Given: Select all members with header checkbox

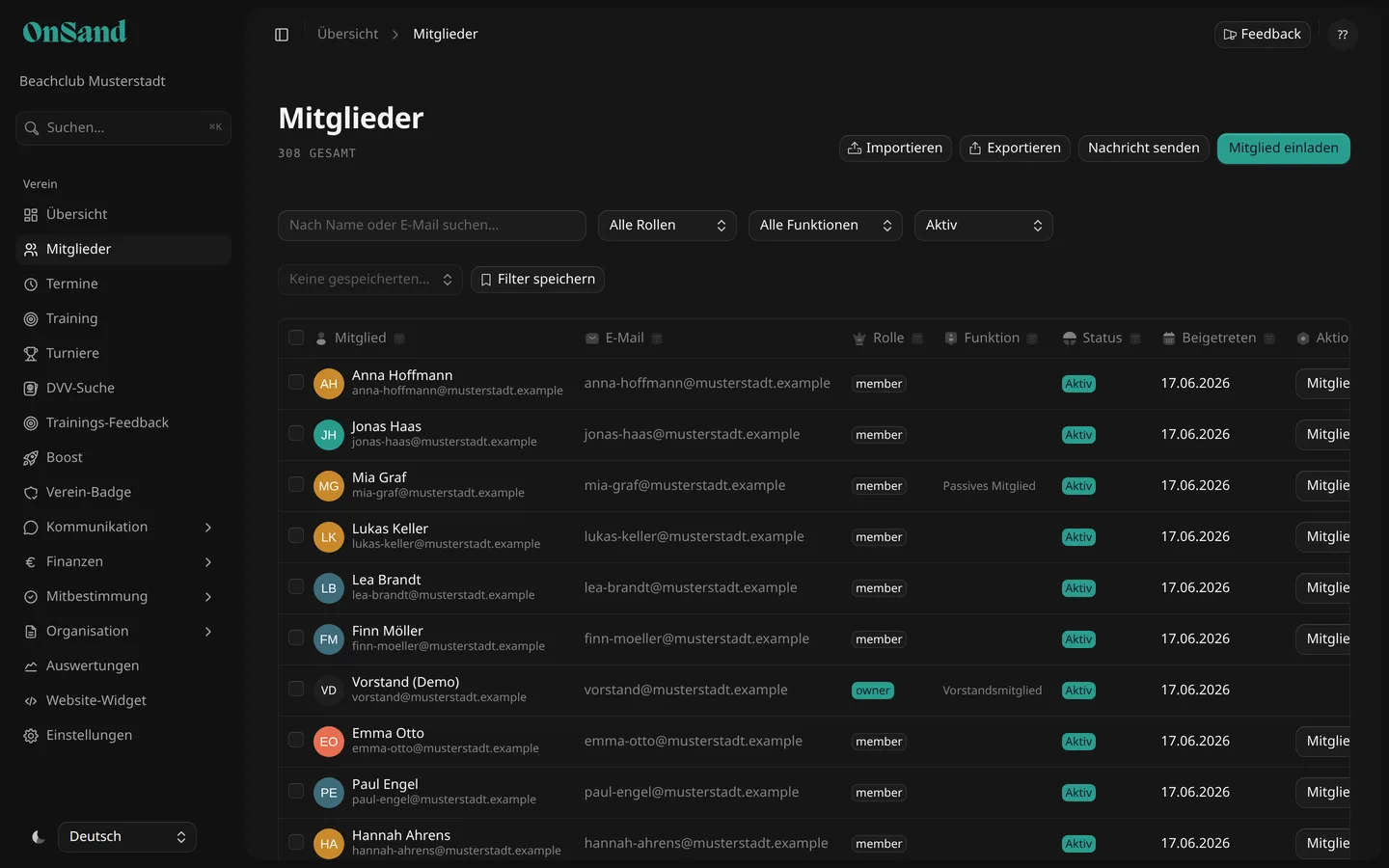Looking at the screenshot, I should coord(296,338).
